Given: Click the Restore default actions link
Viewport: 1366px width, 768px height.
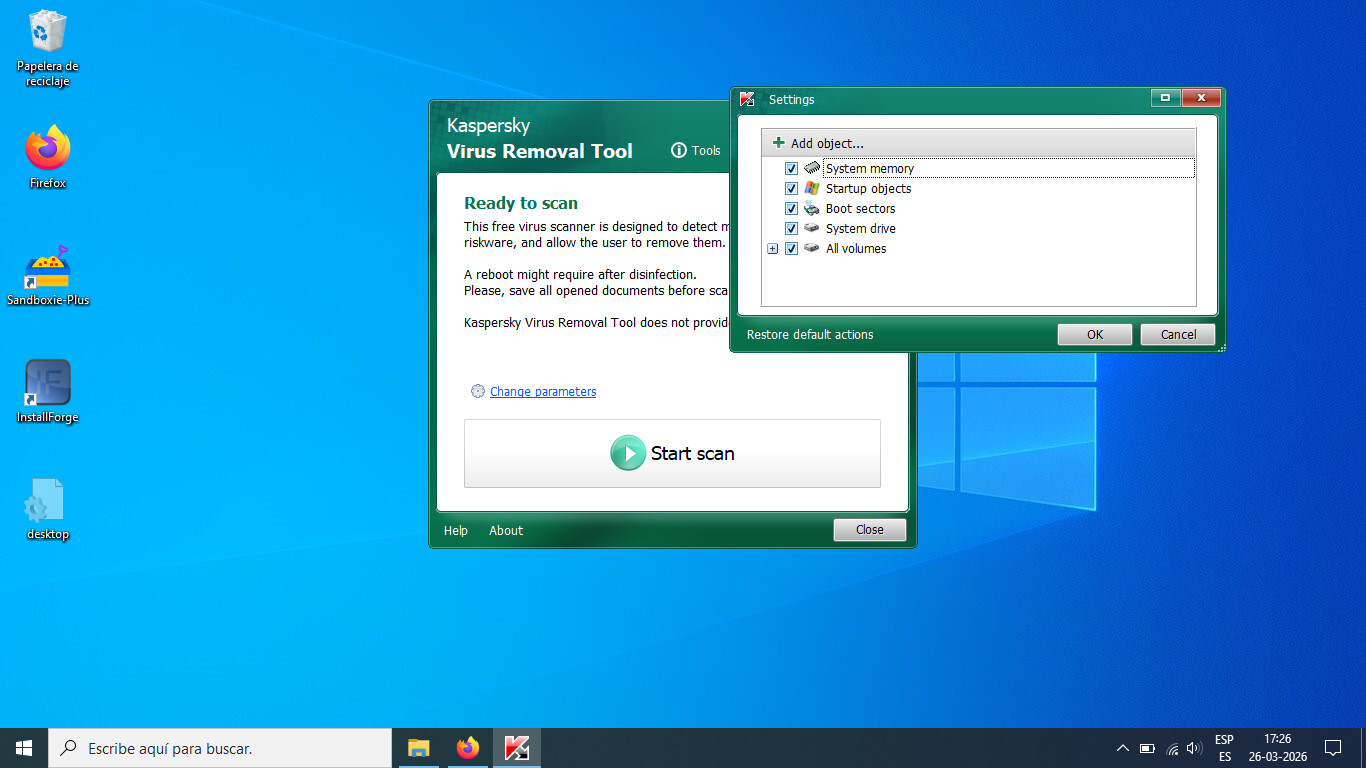Looking at the screenshot, I should coord(810,335).
